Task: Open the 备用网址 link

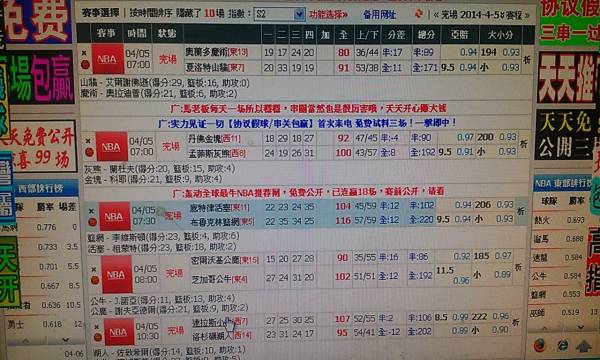Action: tap(379, 15)
